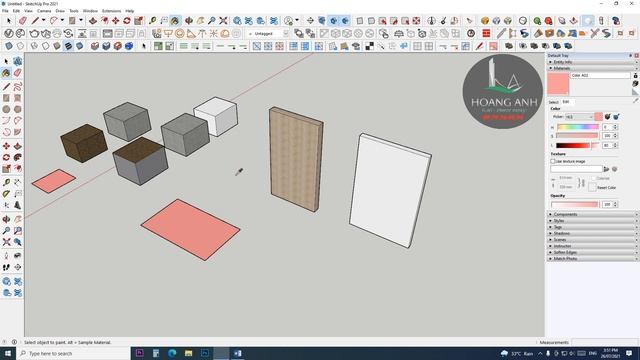Adjust the Lightness slider
Viewport: 640px width, 360px height.
[578, 145]
